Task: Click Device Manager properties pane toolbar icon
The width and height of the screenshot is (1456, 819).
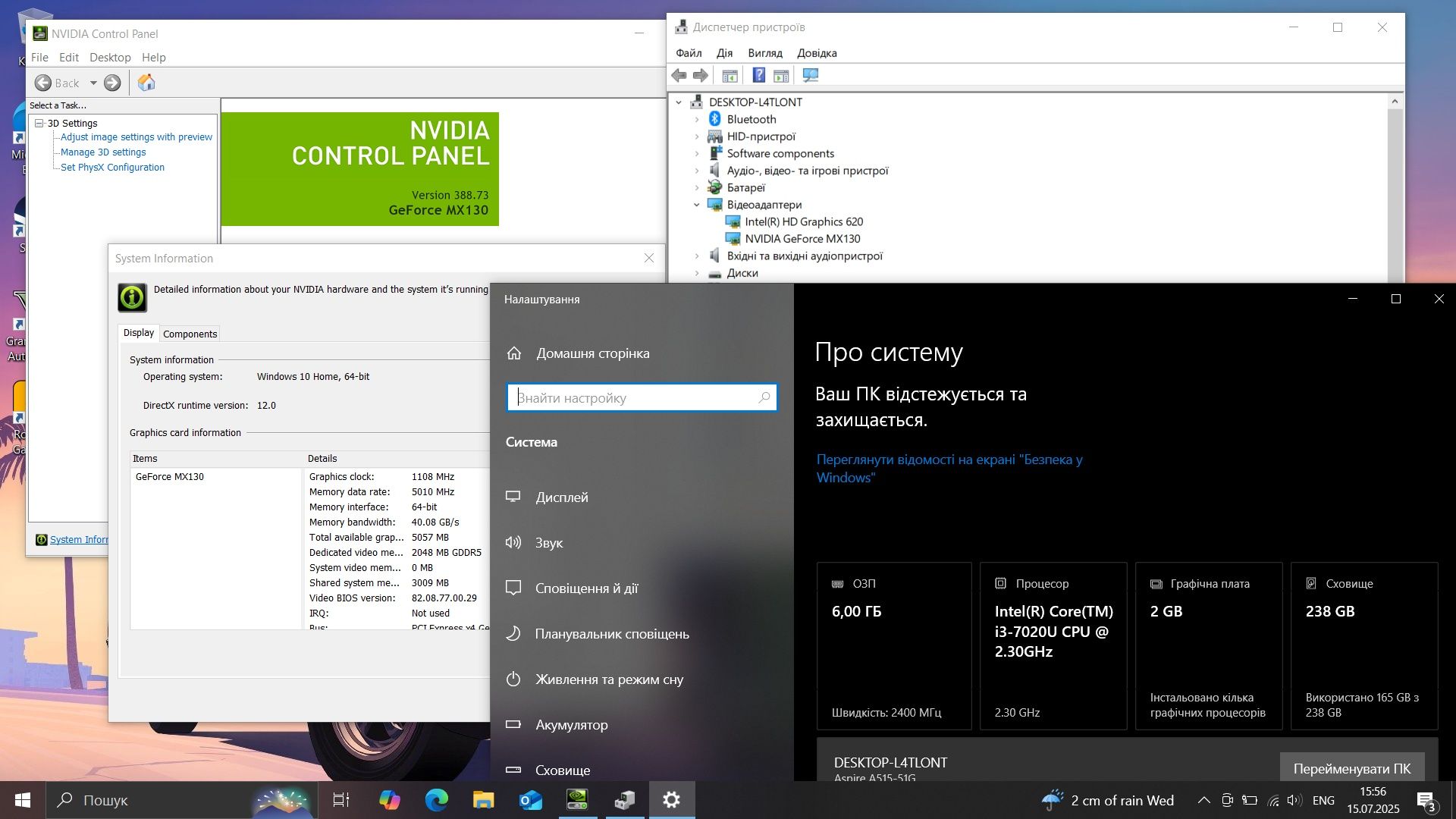Action: [781, 75]
